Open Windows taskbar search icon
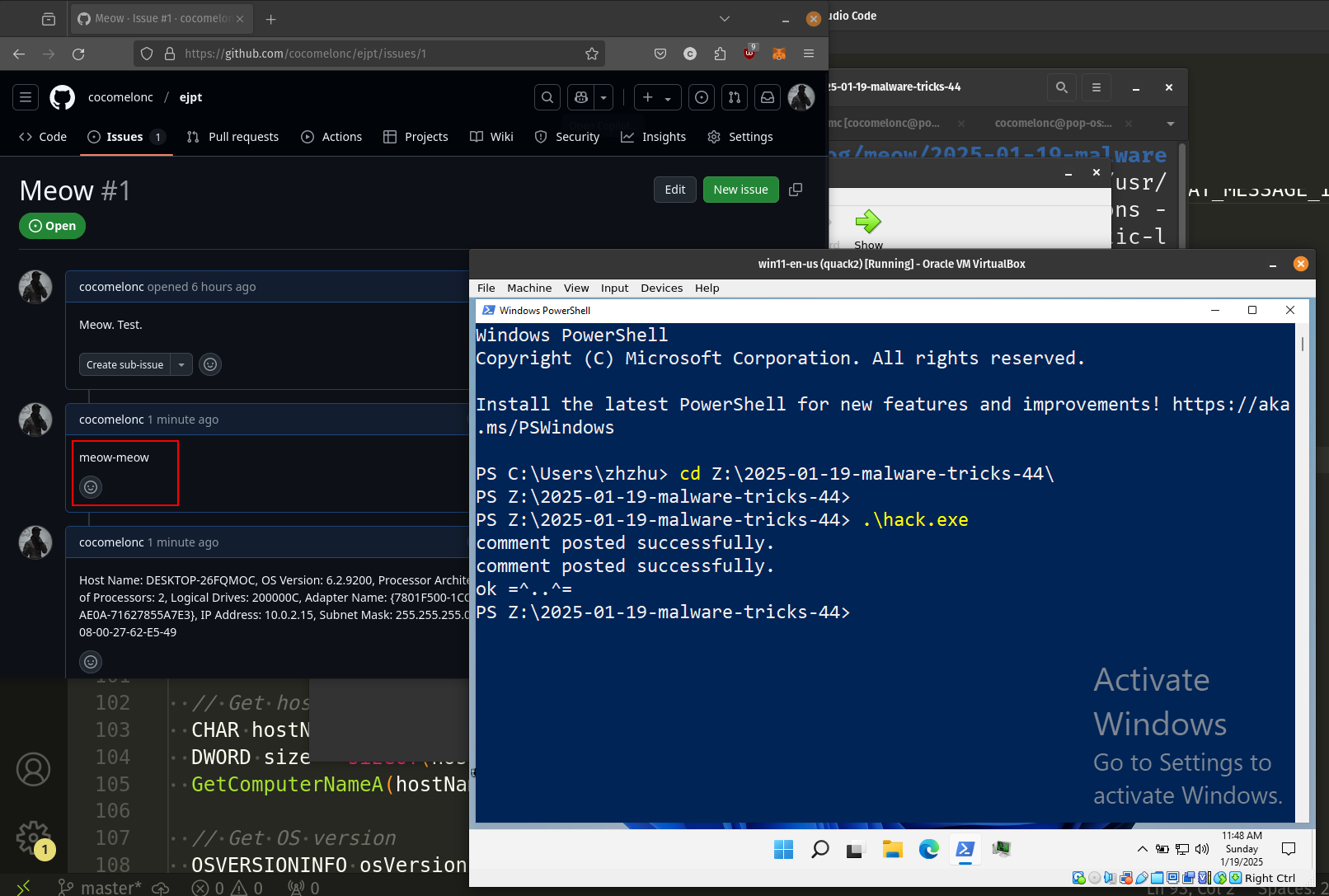The width and height of the screenshot is (1329, 896). click(x=819, y=849)
